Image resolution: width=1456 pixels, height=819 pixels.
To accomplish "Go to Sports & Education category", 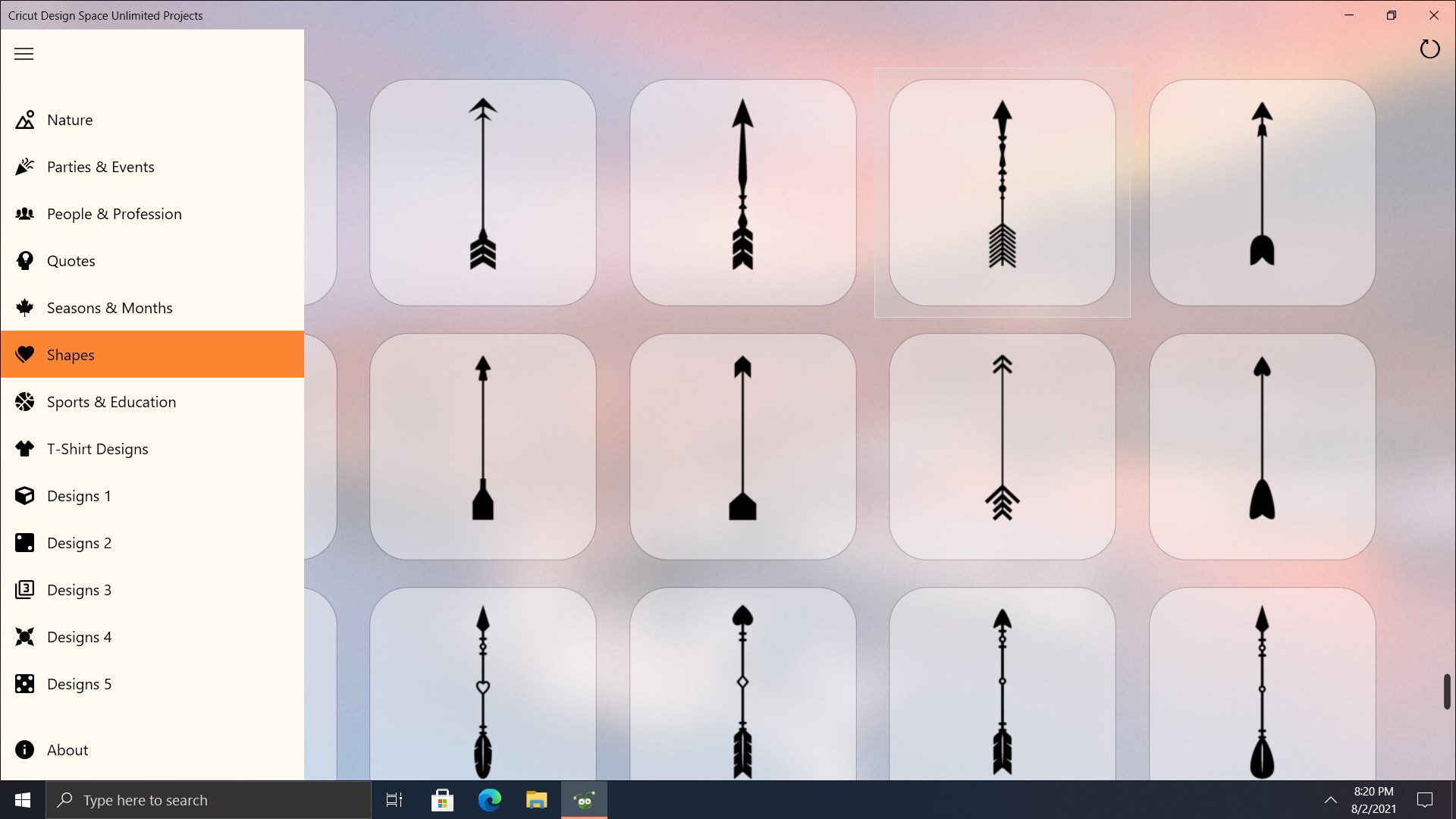I will (x=111, y=402).
